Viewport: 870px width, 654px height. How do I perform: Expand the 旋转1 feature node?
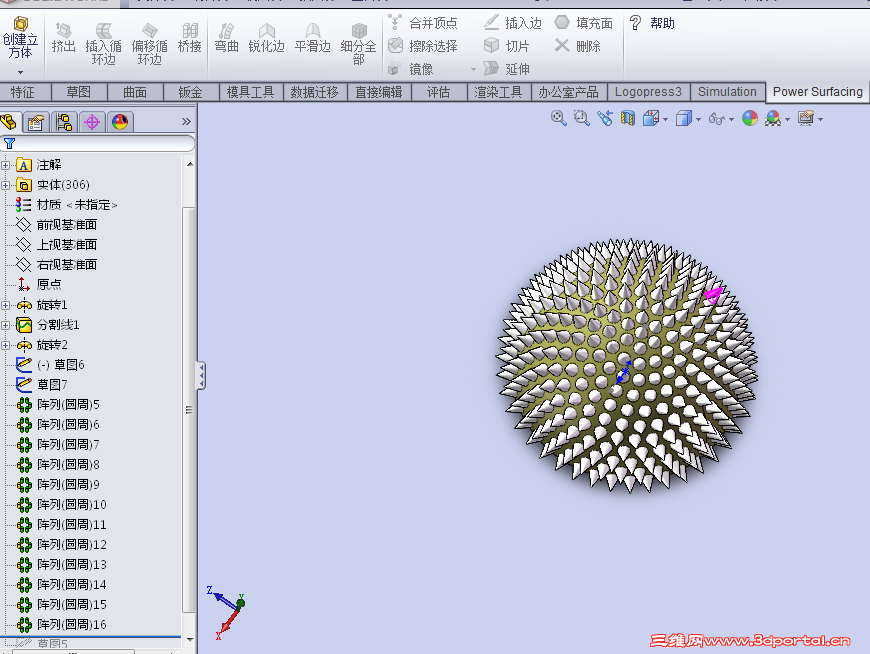click(x=6, y=305)
